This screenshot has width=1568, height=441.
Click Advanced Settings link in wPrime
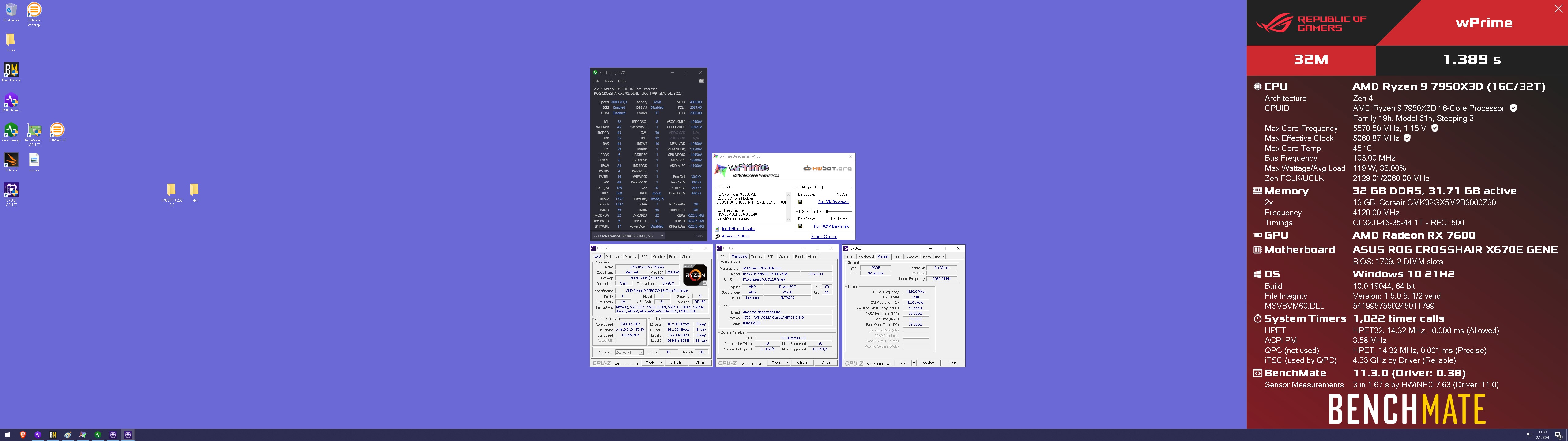pyautogui.click(x=736, y=236)
